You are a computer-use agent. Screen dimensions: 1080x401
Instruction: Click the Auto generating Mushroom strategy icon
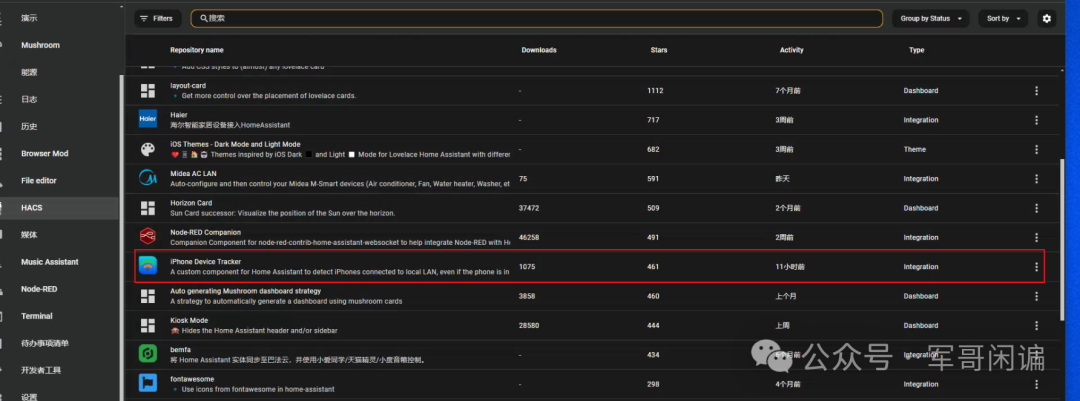click(x=148, y=296)
